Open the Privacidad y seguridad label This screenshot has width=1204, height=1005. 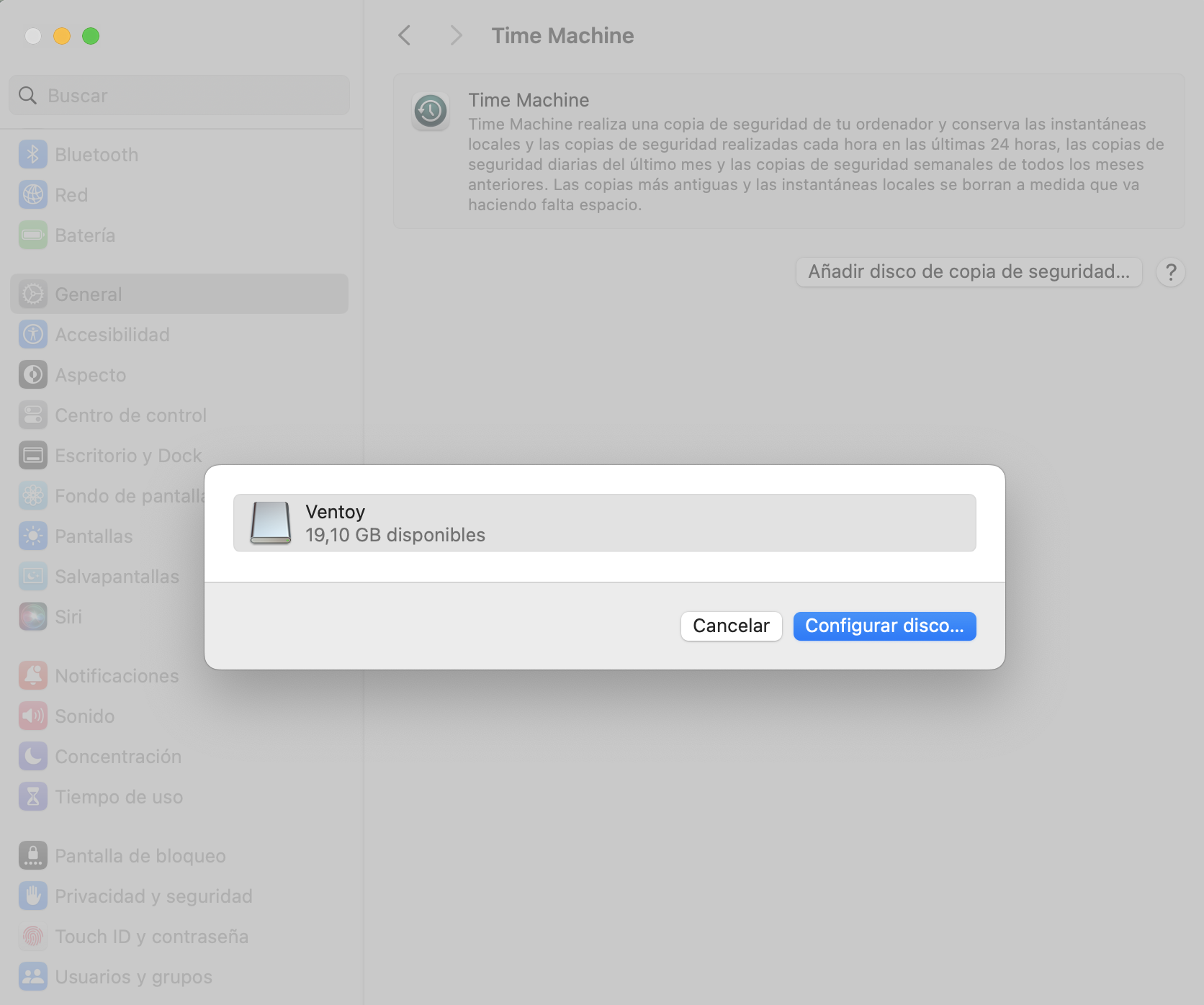tap(153, 896)
